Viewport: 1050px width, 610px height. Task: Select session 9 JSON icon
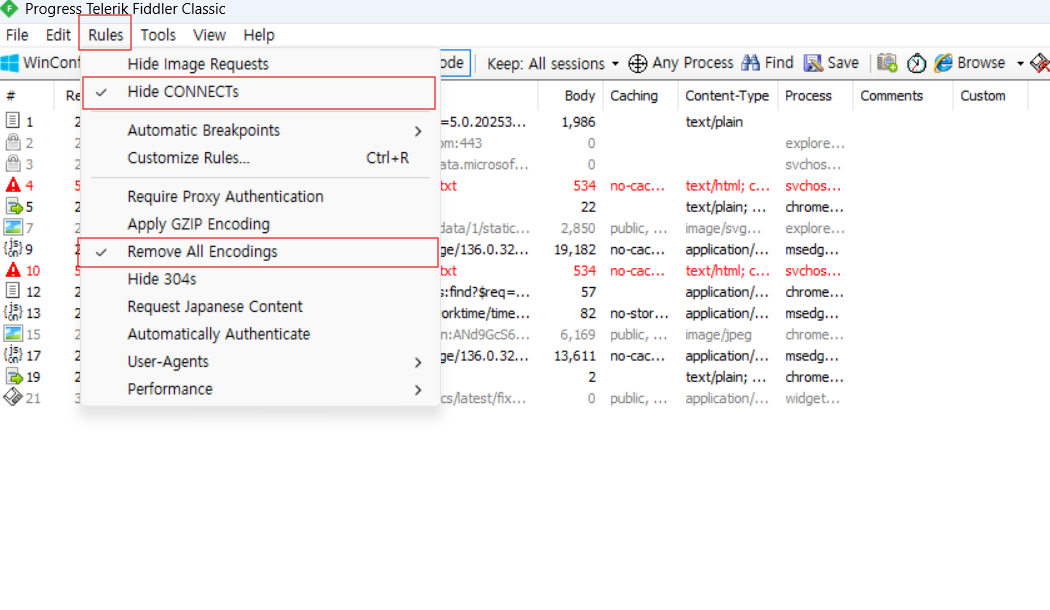click(13, 248)
